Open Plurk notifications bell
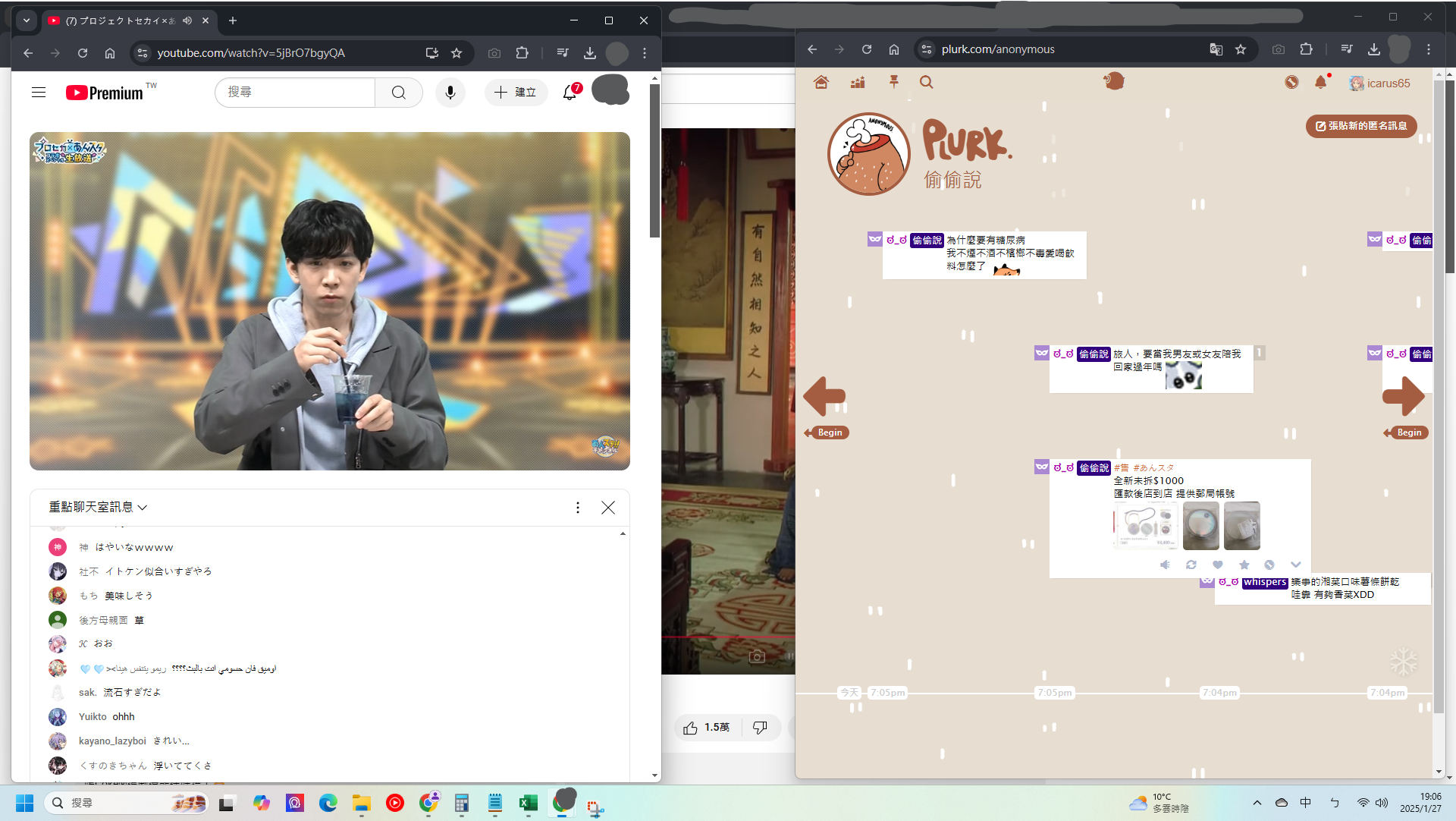Screen dimensions: 1456x821 pos(1321,82)
